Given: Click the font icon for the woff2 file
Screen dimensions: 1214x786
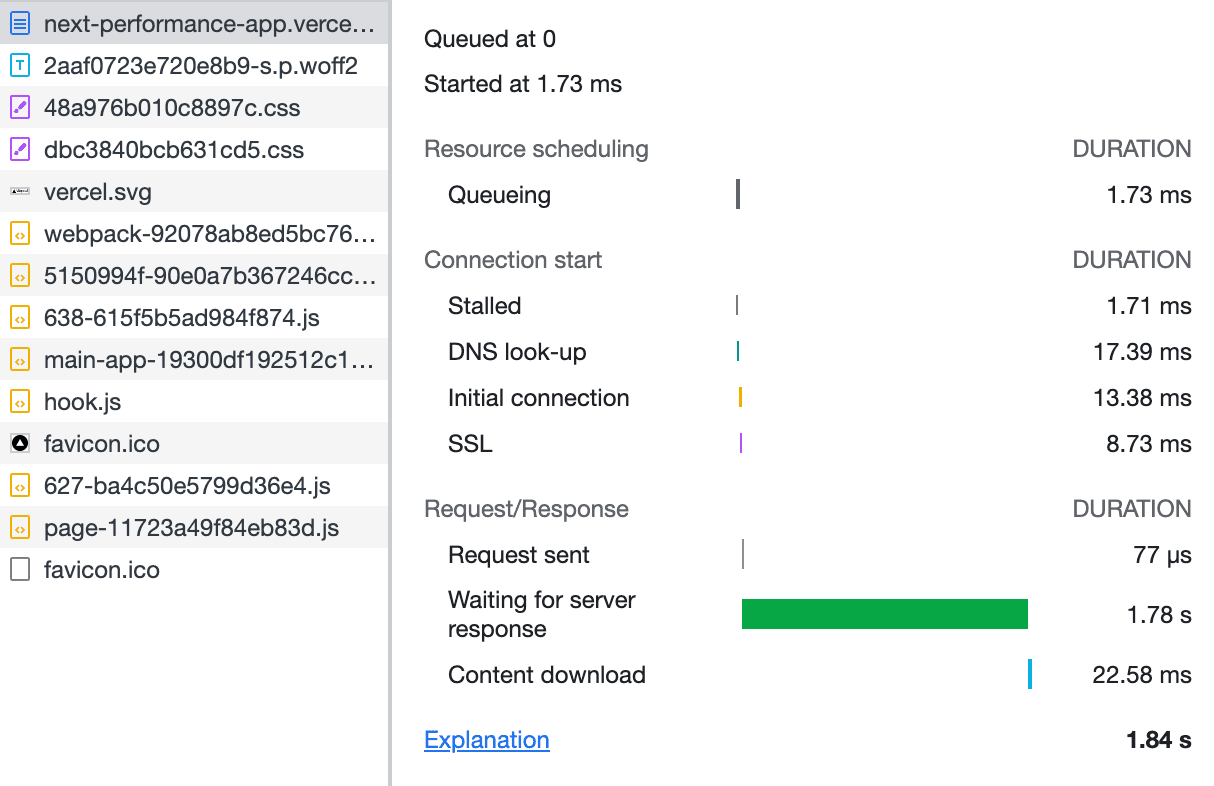Looking at the screenshot, I should (x=20, y=66).
